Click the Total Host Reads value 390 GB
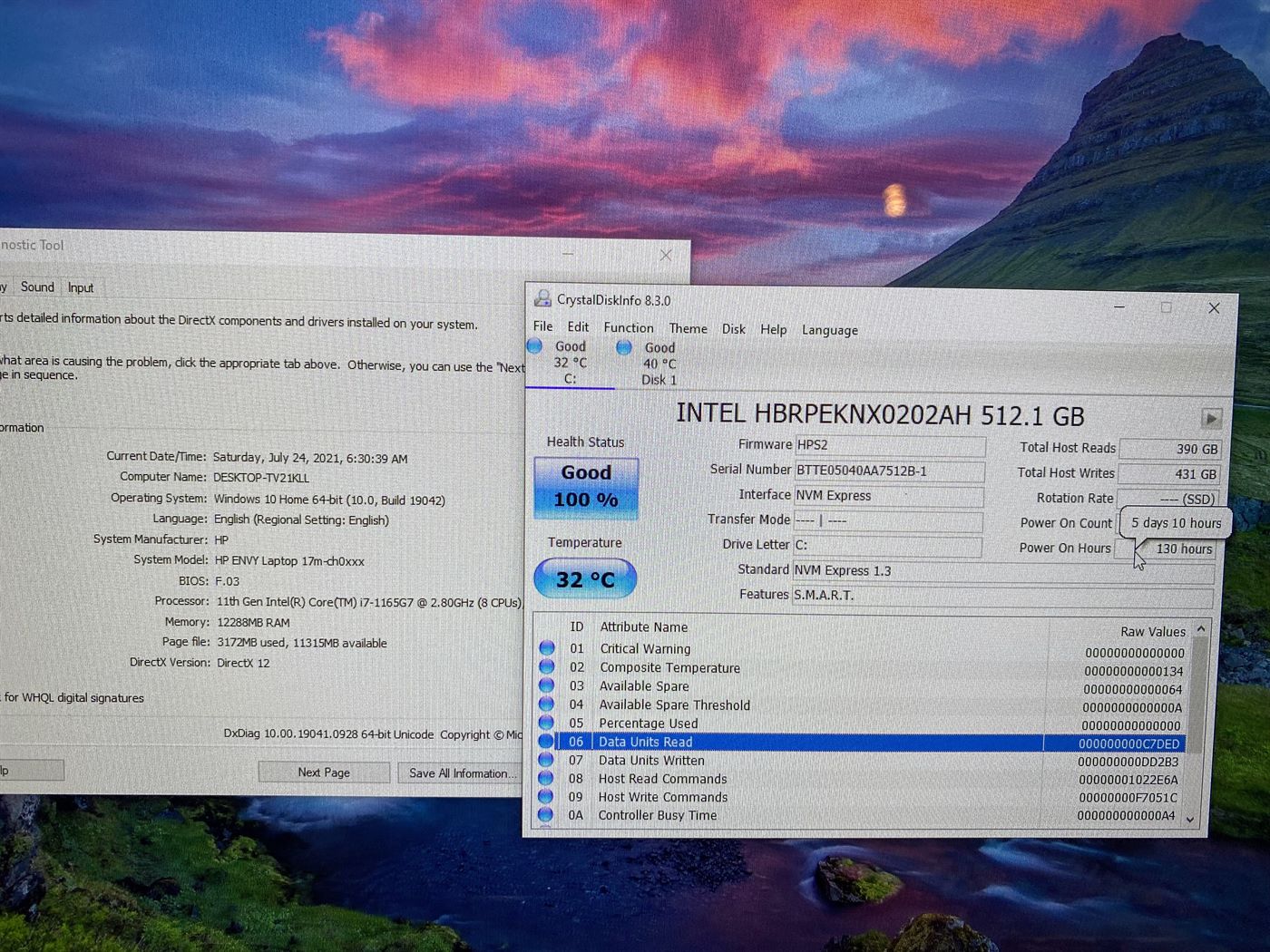1270x952 pixels. (1169, 449)
